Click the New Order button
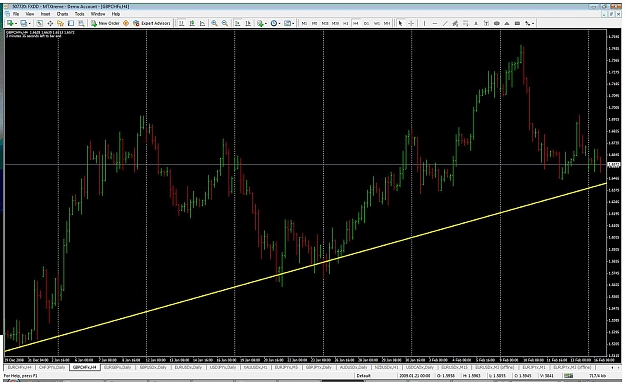625x382 pixels. pos(105,23)
